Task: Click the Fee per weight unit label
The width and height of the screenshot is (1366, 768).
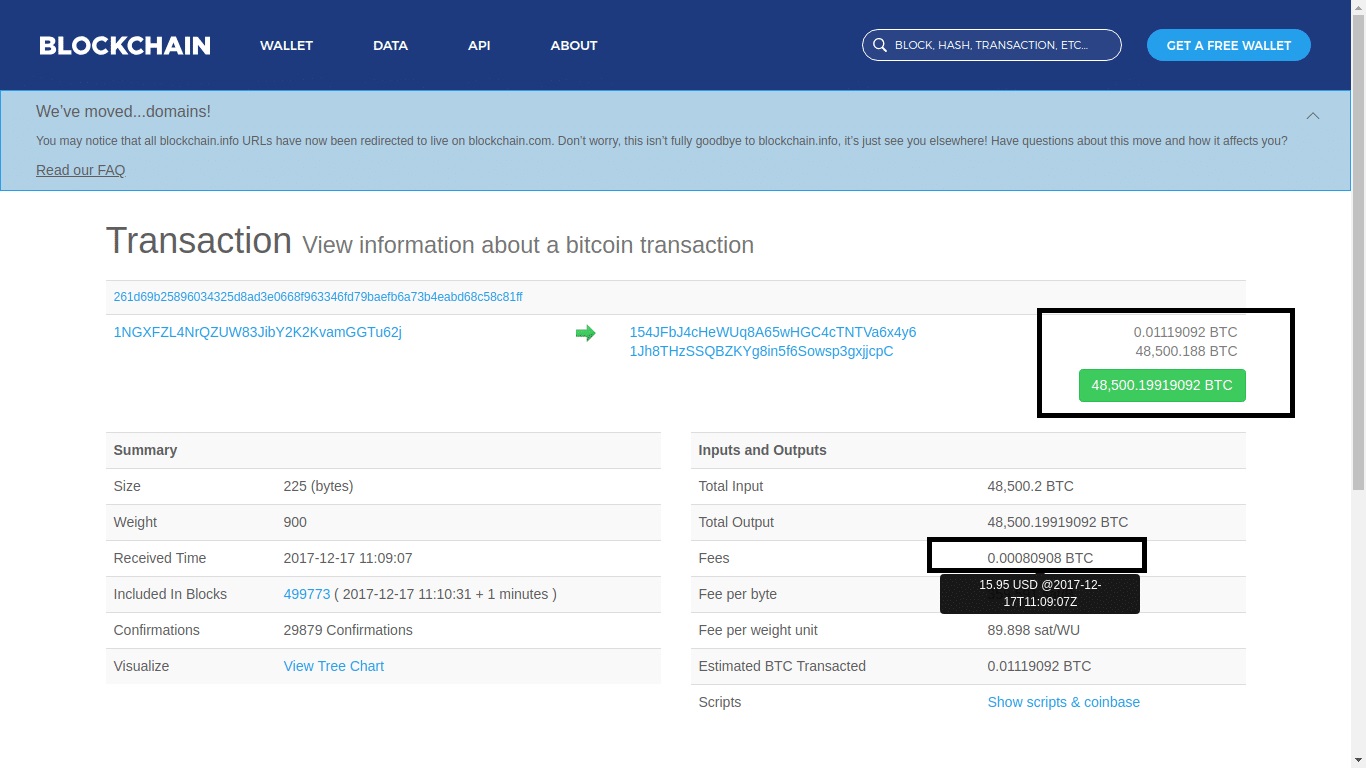Action: point(758,630)
